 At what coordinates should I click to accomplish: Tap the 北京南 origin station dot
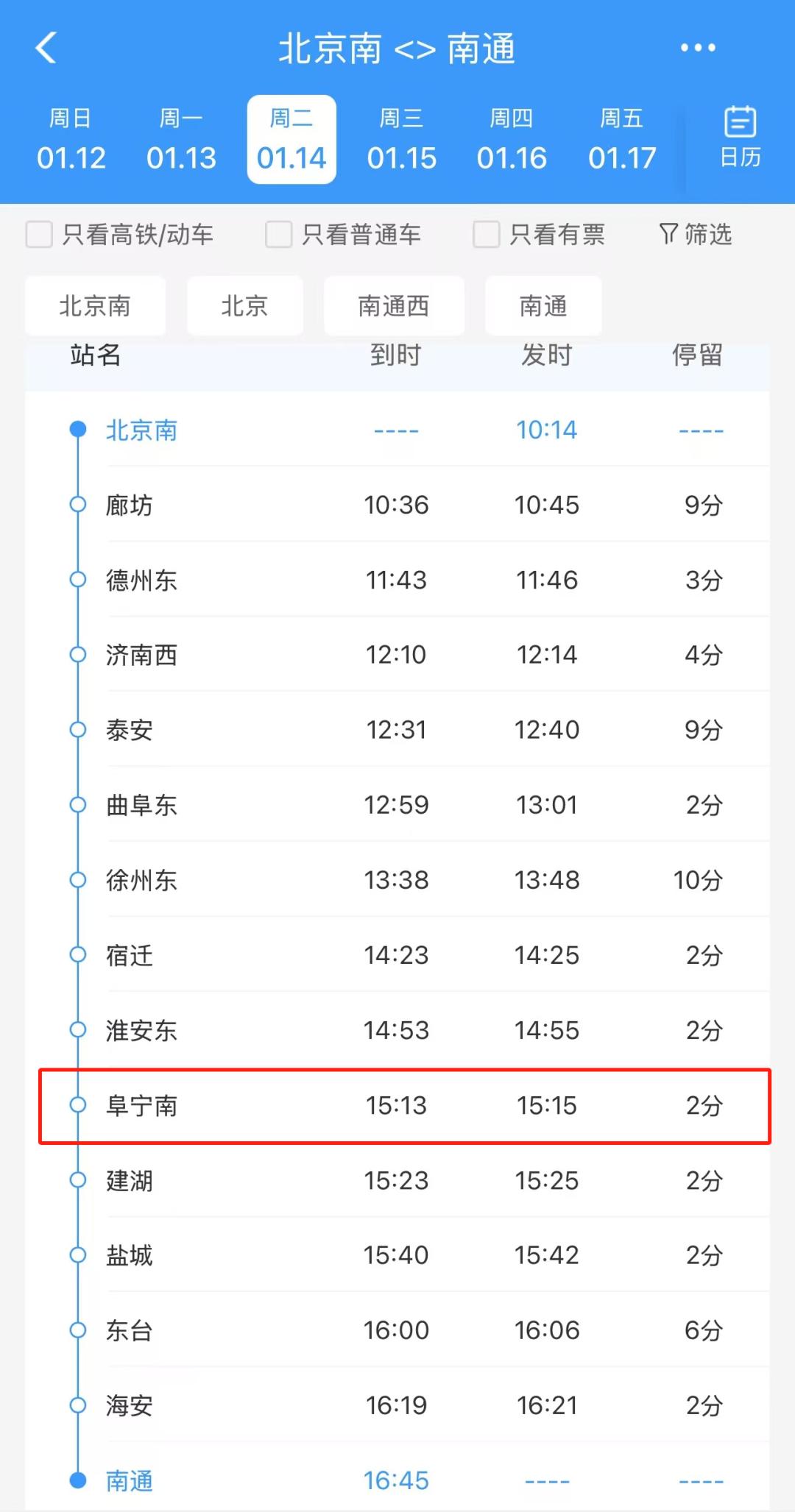[x=78, y=430]
